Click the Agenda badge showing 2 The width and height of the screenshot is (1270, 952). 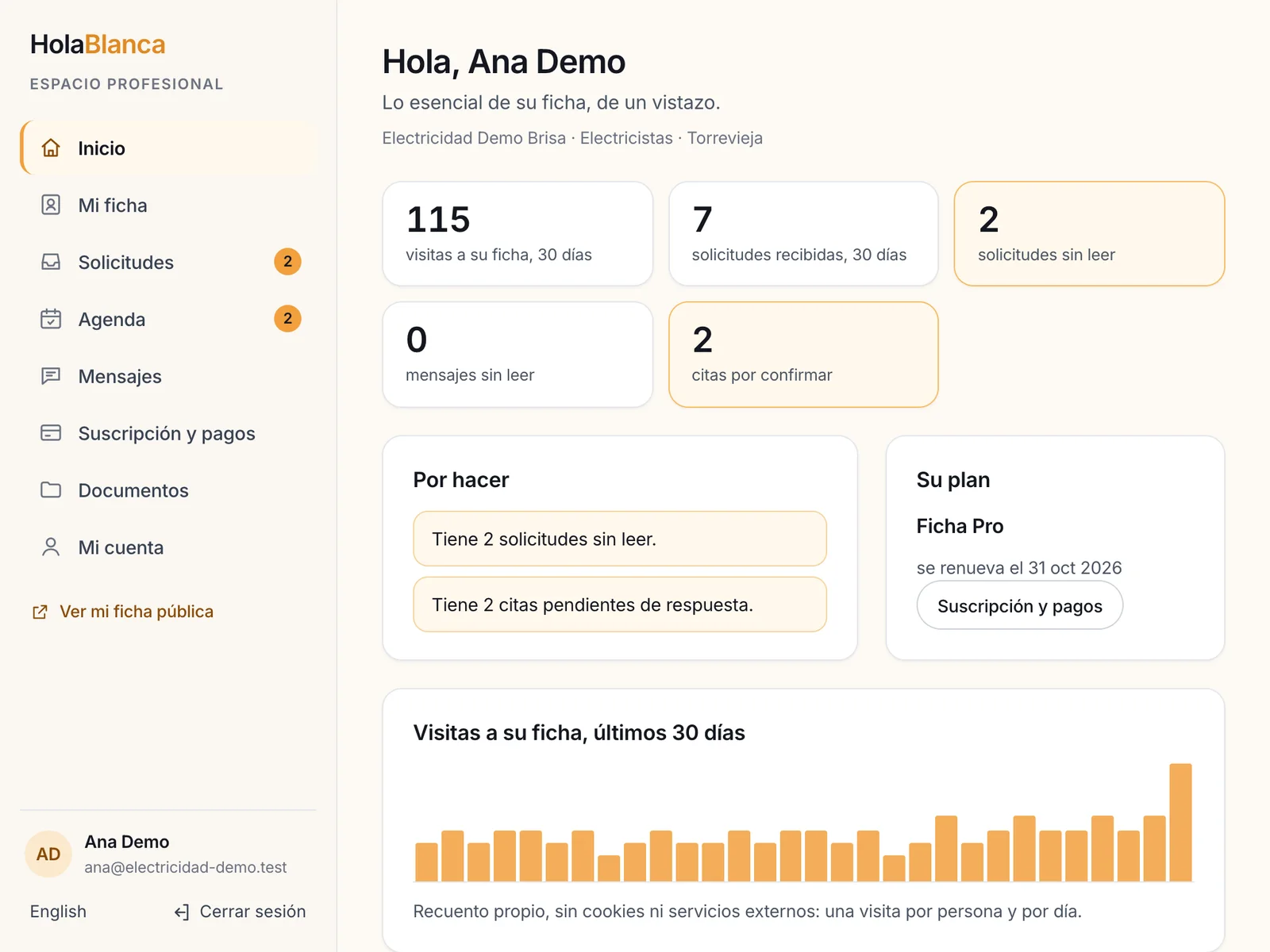[287, 319]
